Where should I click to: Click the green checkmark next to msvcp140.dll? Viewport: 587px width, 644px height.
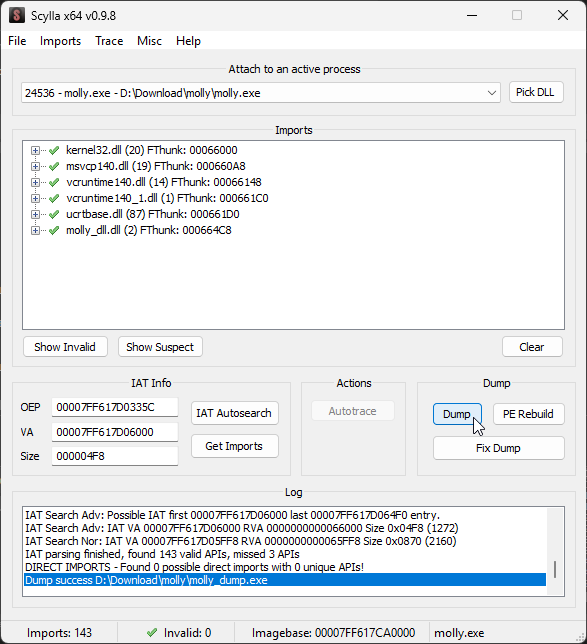[x=54, y=166]
